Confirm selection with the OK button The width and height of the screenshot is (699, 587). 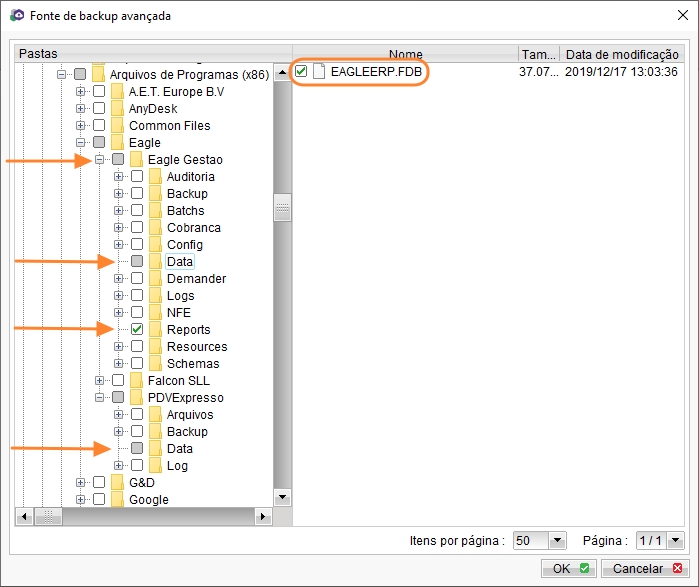coord(569,568)
